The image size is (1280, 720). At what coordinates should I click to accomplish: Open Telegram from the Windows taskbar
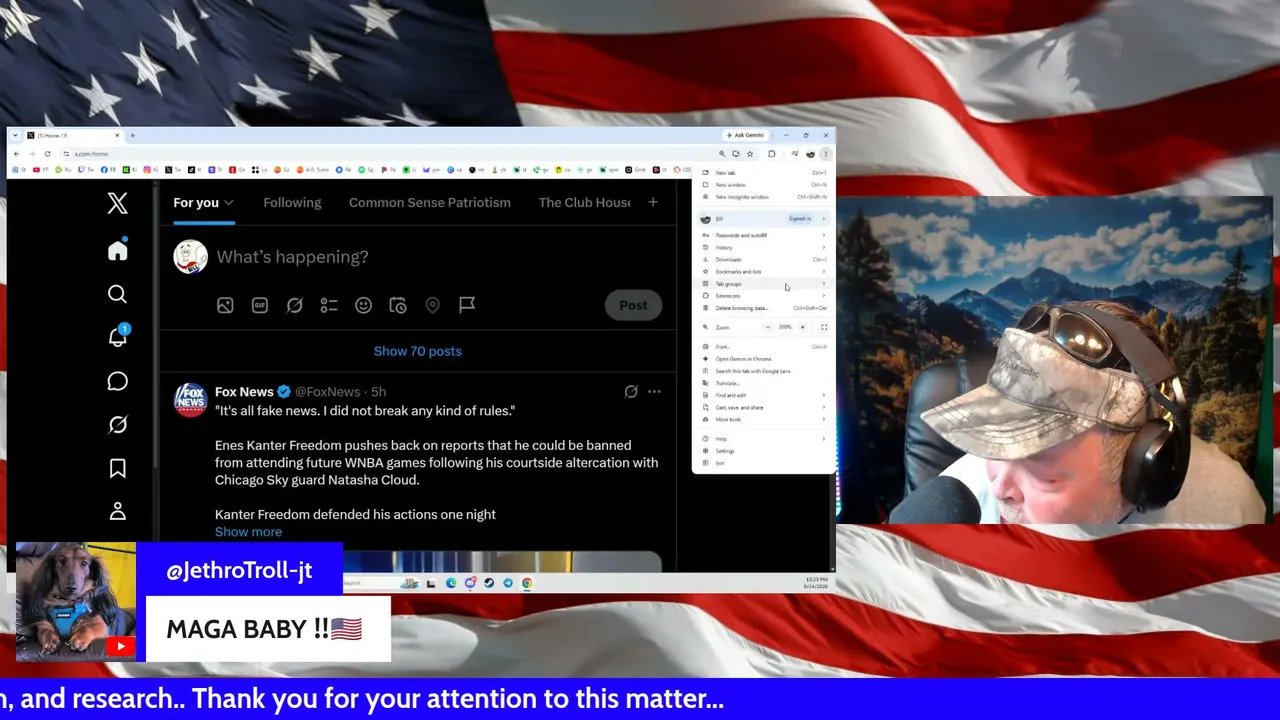(x=508, y=583)
